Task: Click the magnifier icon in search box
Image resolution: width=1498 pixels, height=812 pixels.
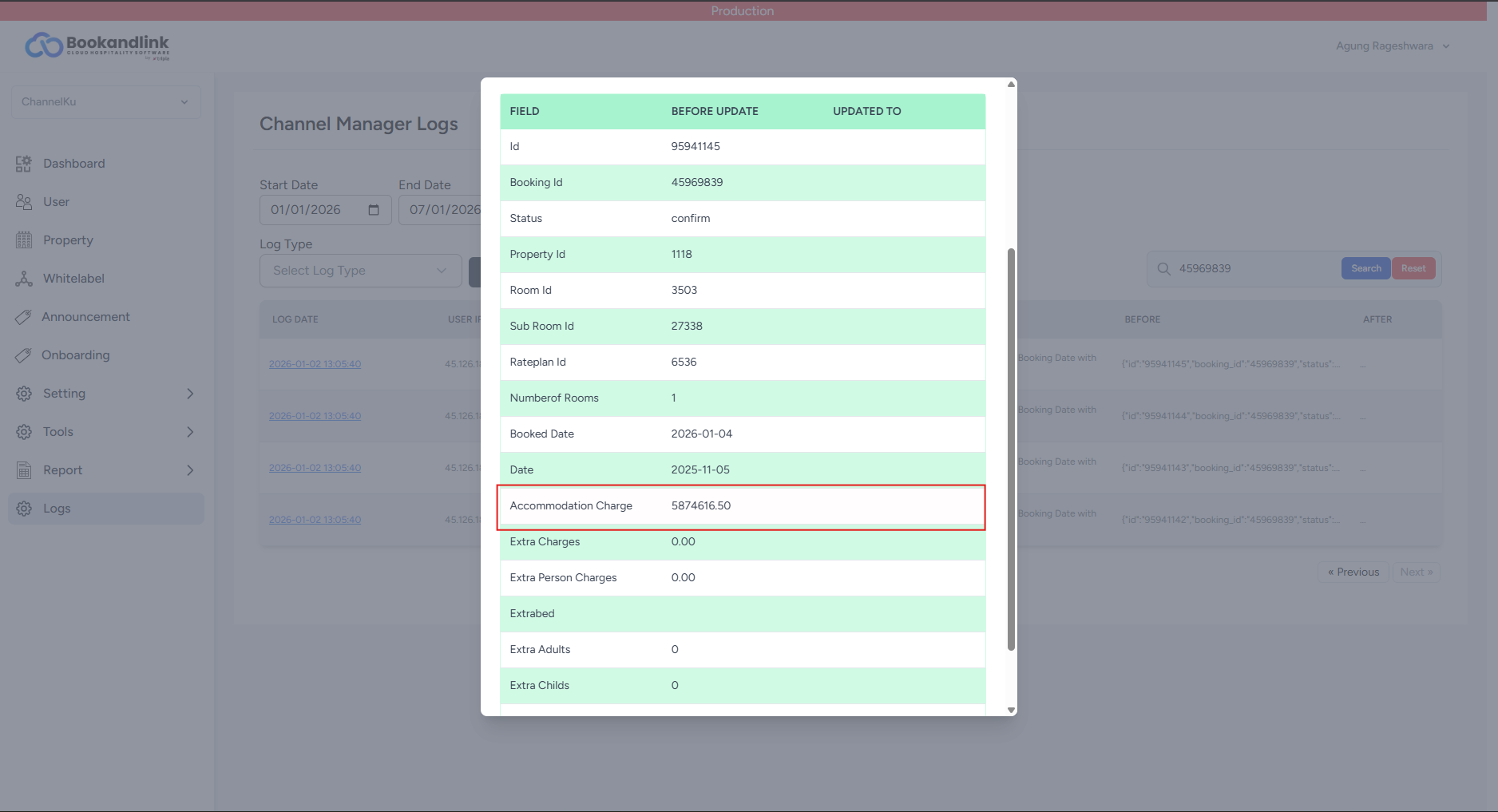Action: (1164, 269)
